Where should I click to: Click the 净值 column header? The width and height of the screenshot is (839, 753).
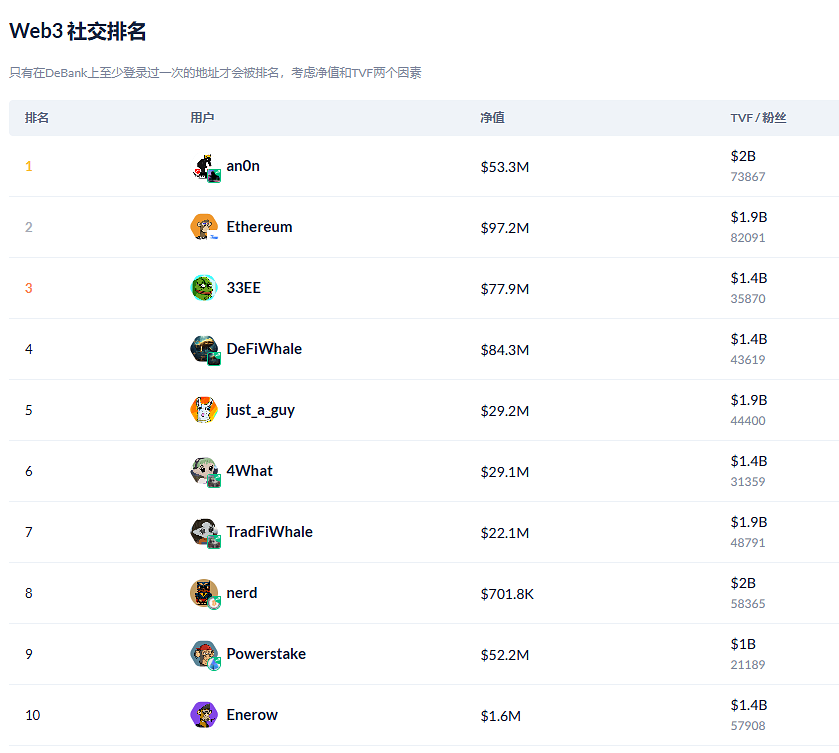point(492,118)
